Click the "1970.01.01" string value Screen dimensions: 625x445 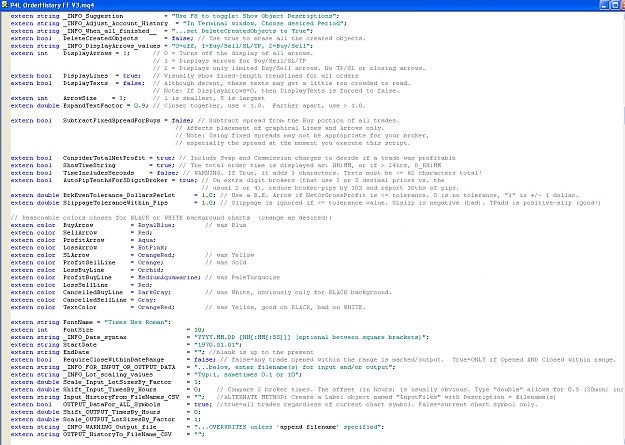pyautogui.click(x=216, y=345)
